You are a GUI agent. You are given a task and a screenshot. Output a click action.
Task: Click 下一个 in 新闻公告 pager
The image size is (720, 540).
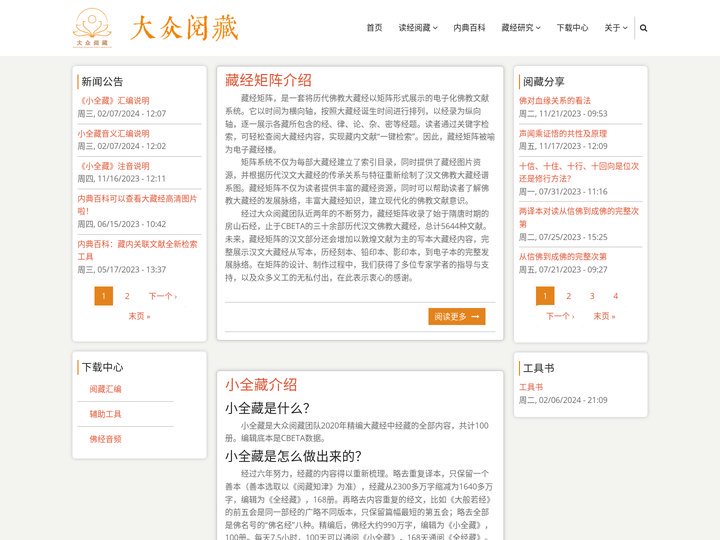163,296
